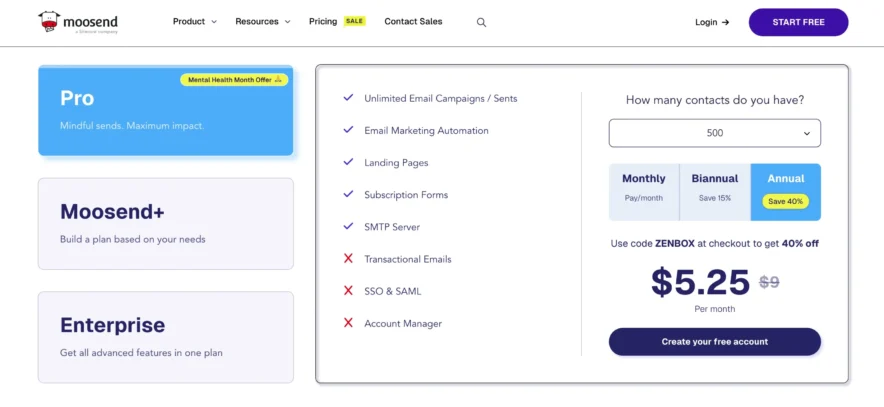Screen dimensions: 884x407
Task: Click the checkmark beside Email Marketing Automation
Action: (x=348, y=130)
